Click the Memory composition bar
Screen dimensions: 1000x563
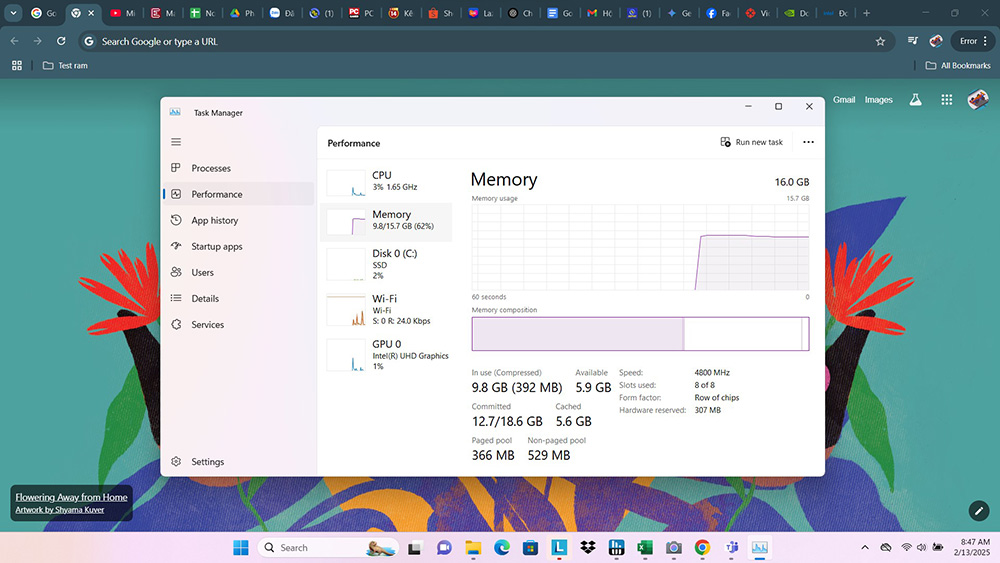(x=640, y=333)
